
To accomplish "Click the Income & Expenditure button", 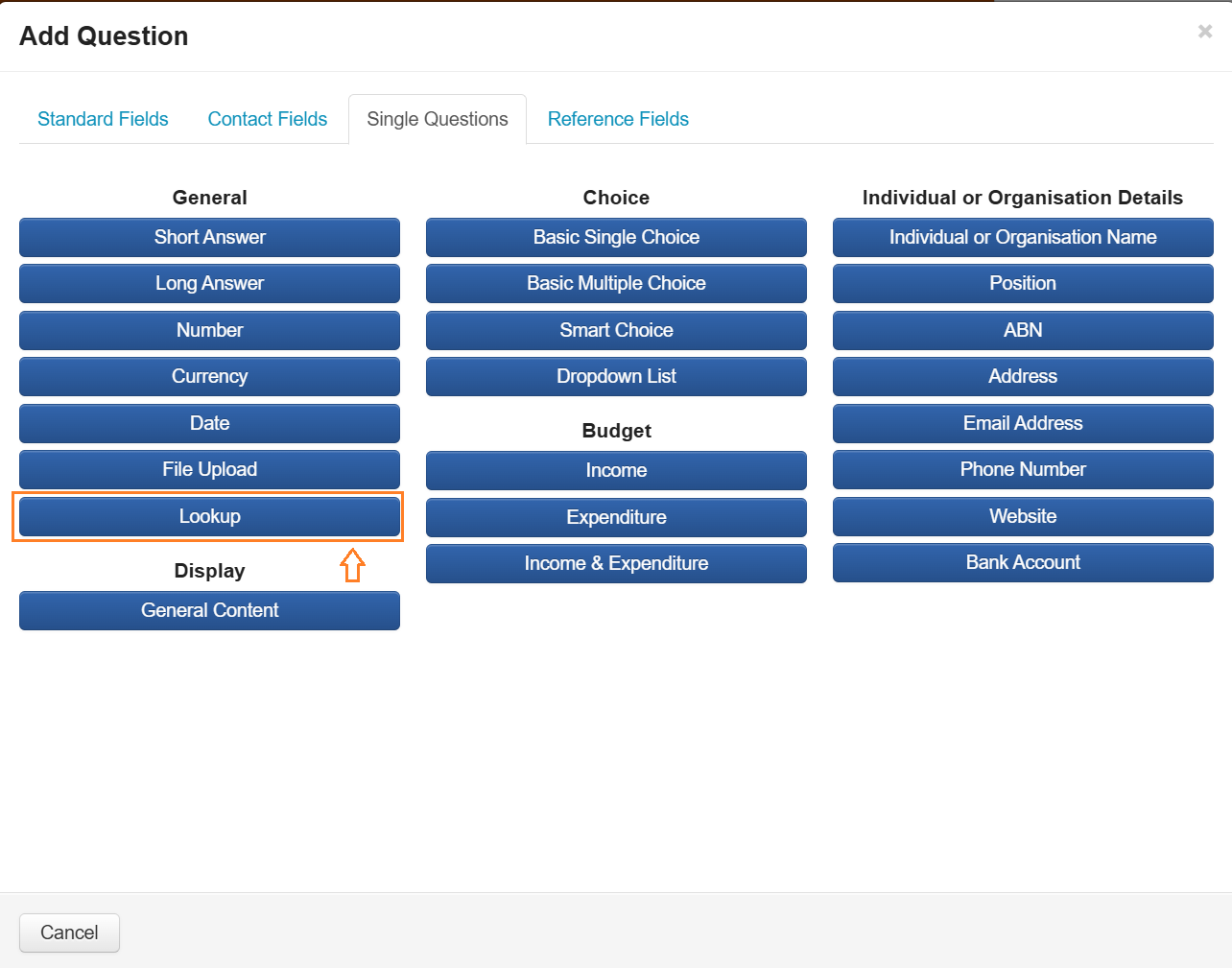I will (x=616, y=563).
